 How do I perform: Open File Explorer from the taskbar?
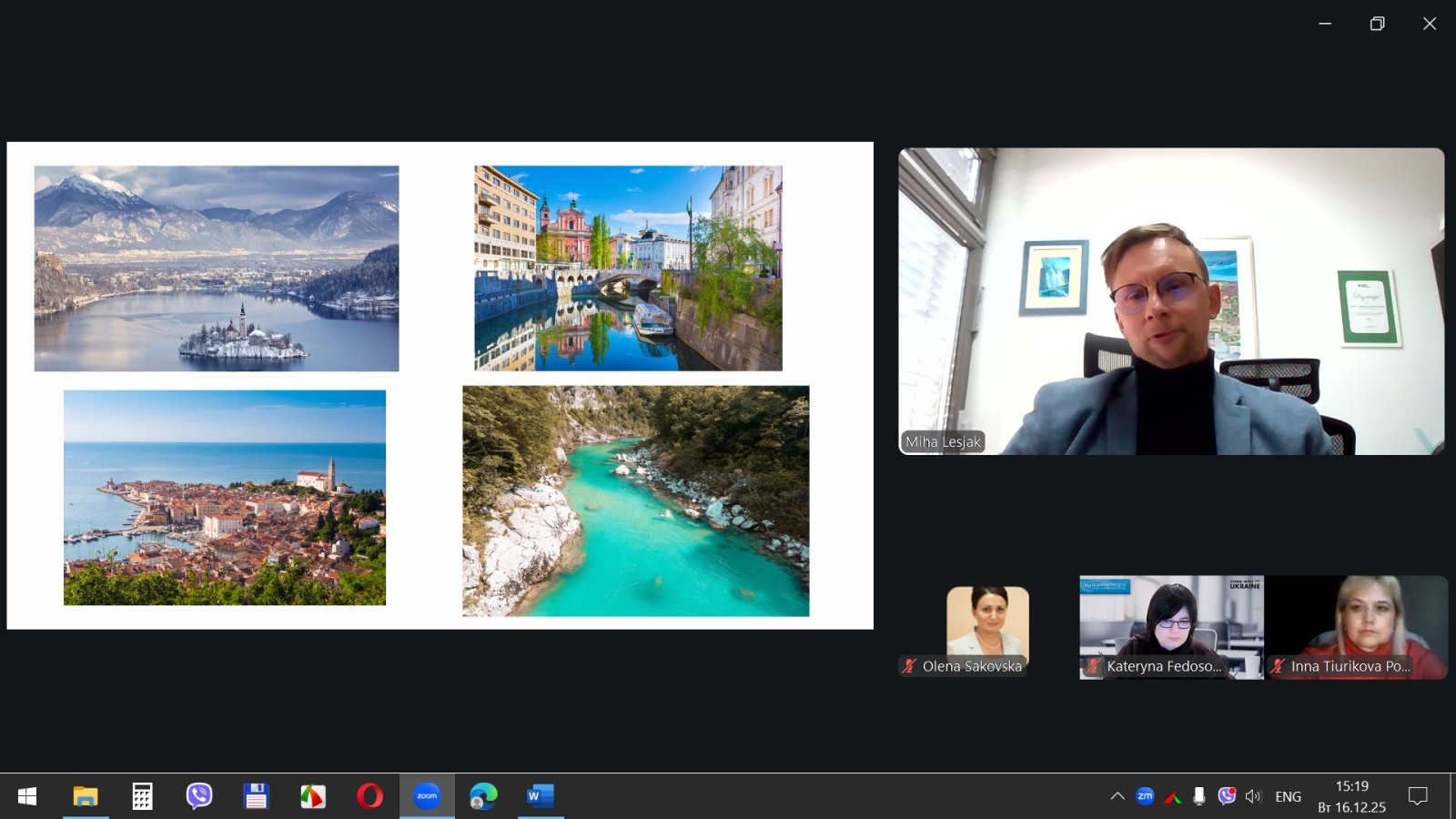click(x=86, y=797)
